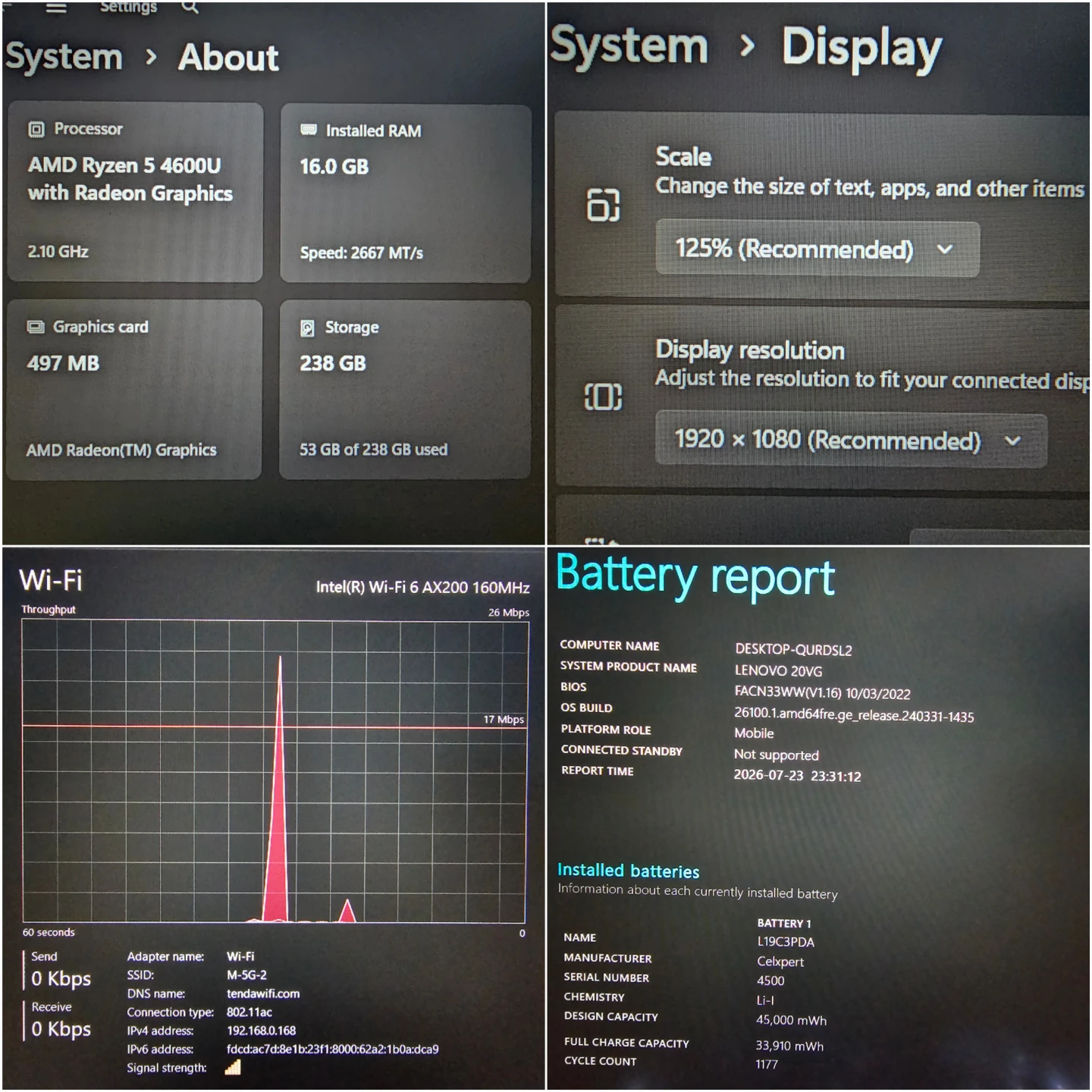Click battery name L19C3PDA
The image size is (1092, 1092).
pos(786,942)
